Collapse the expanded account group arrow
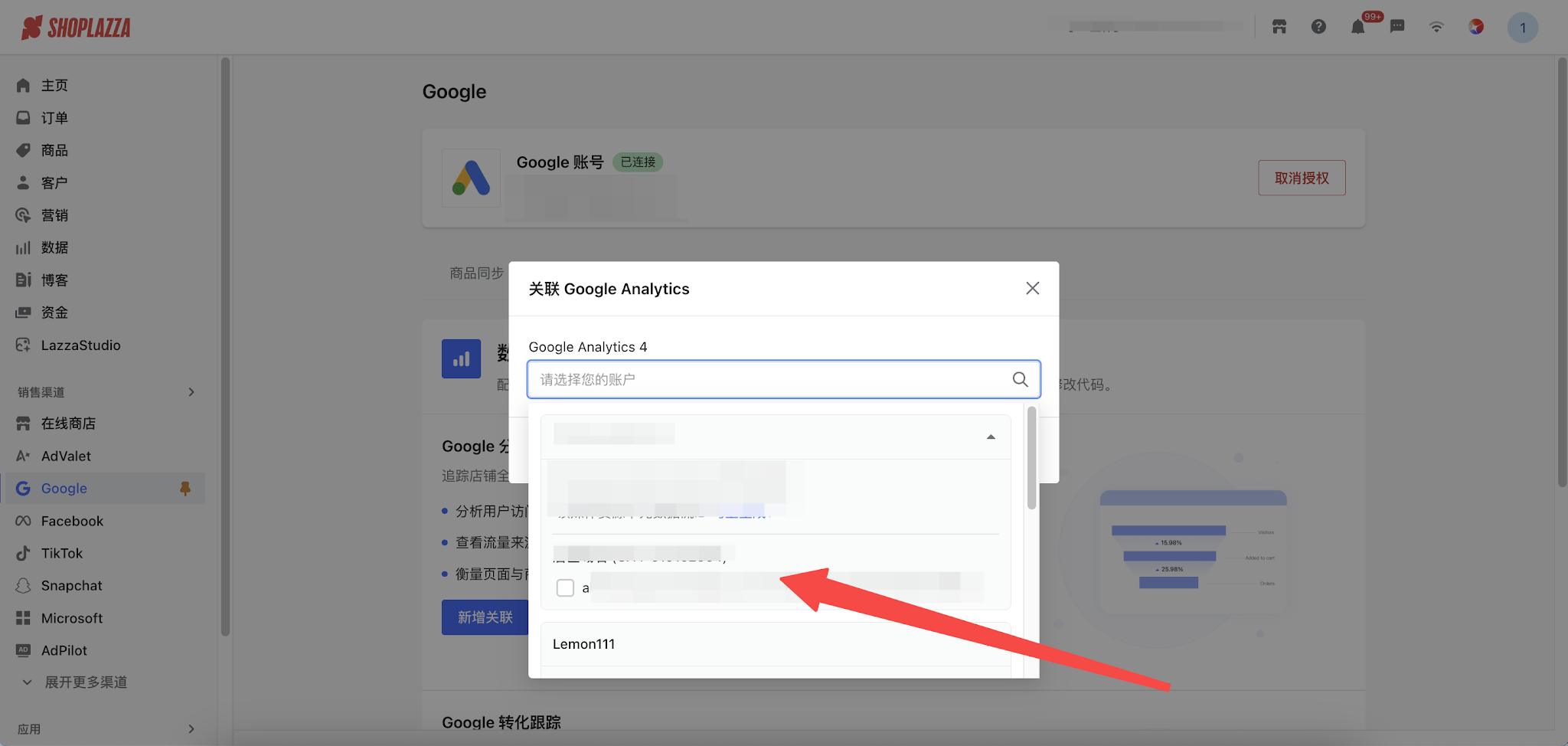This screenshot has width=1568, height=746. click(991, 437)
